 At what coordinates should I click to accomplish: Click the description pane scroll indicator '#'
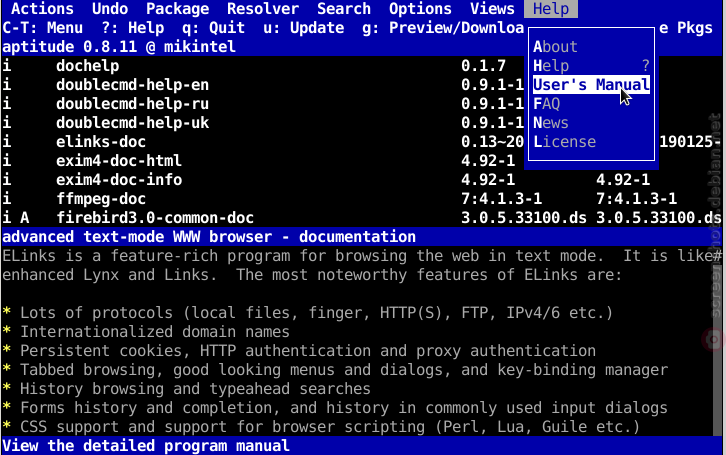tap(717, 256)
